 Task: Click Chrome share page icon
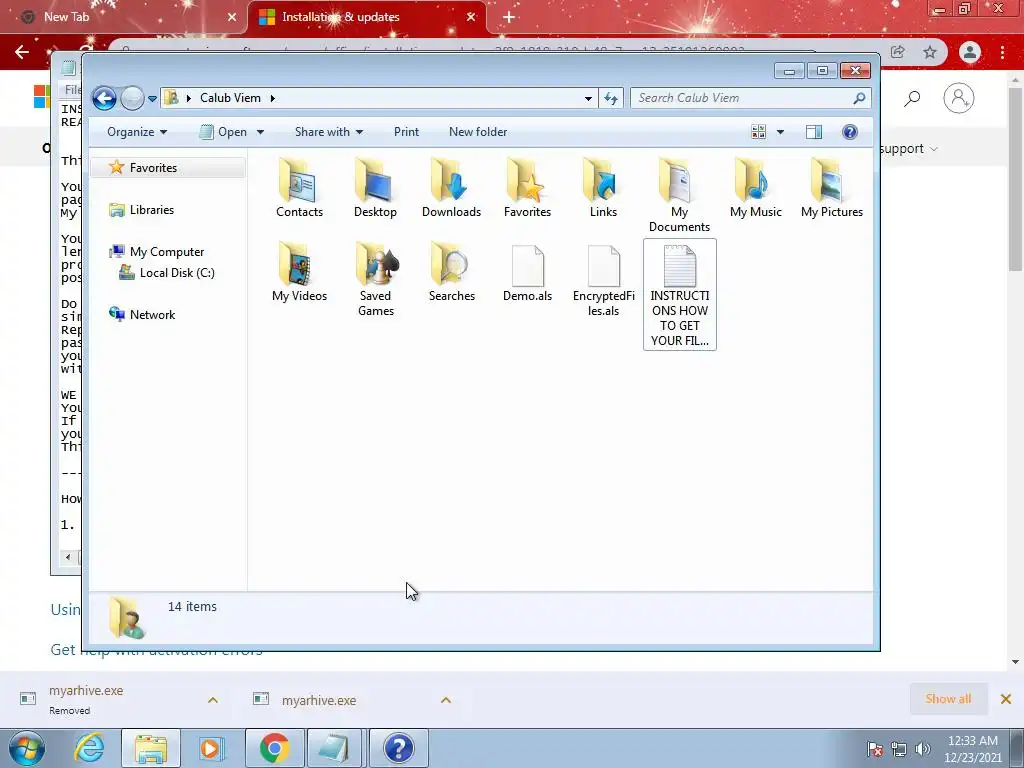pyautogui.click(x=897, y=52)
